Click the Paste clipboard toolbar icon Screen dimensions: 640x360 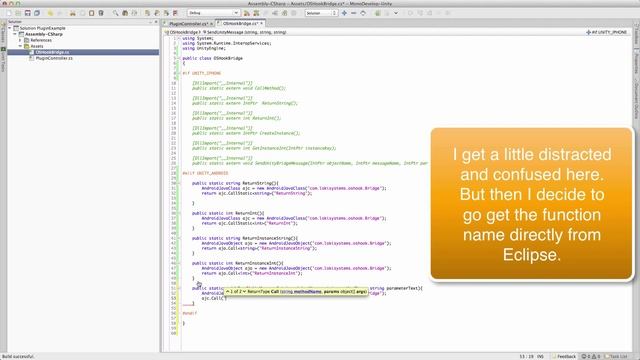click(91, 13)
